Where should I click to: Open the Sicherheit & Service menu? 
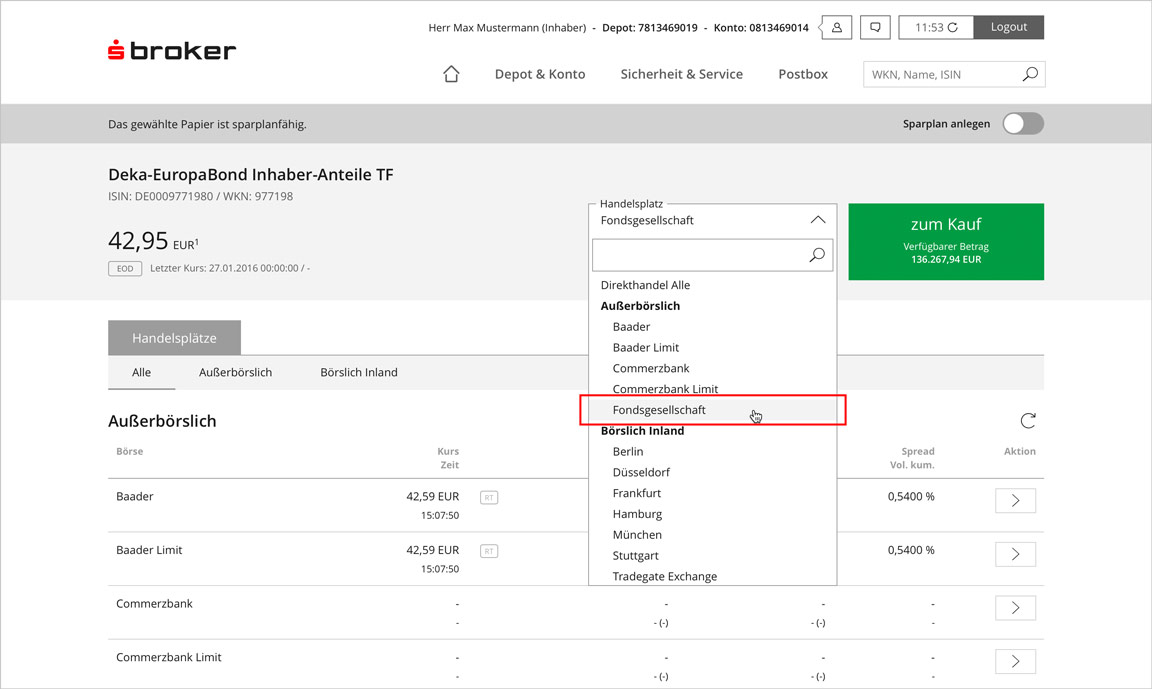point(682,74)
